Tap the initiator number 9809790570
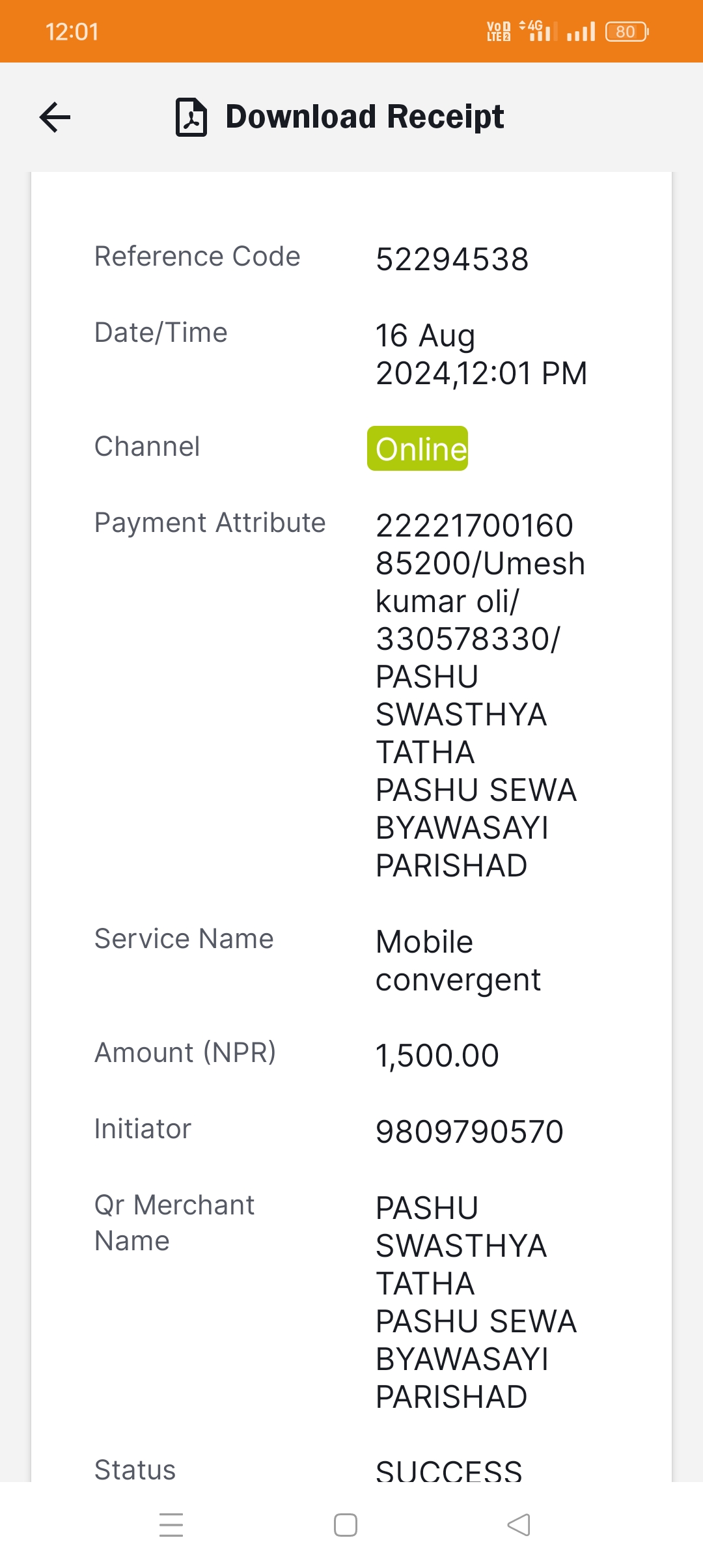 point(469,1132)
